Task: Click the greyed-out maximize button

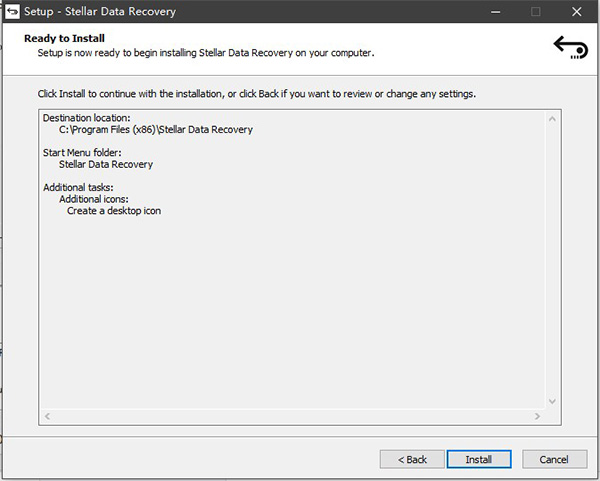Action: (535, 12)
